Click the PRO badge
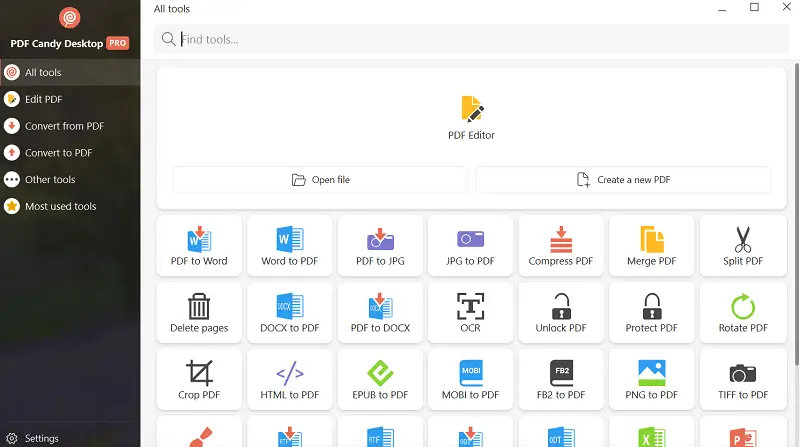 tap(117, 43)
